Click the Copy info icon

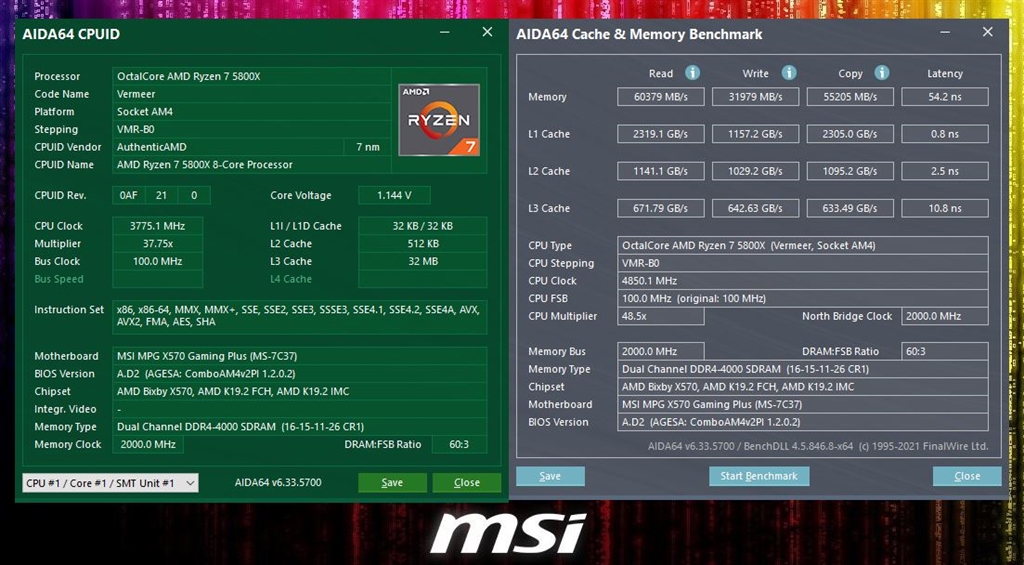pyautogui.click(x=882, y=73)
